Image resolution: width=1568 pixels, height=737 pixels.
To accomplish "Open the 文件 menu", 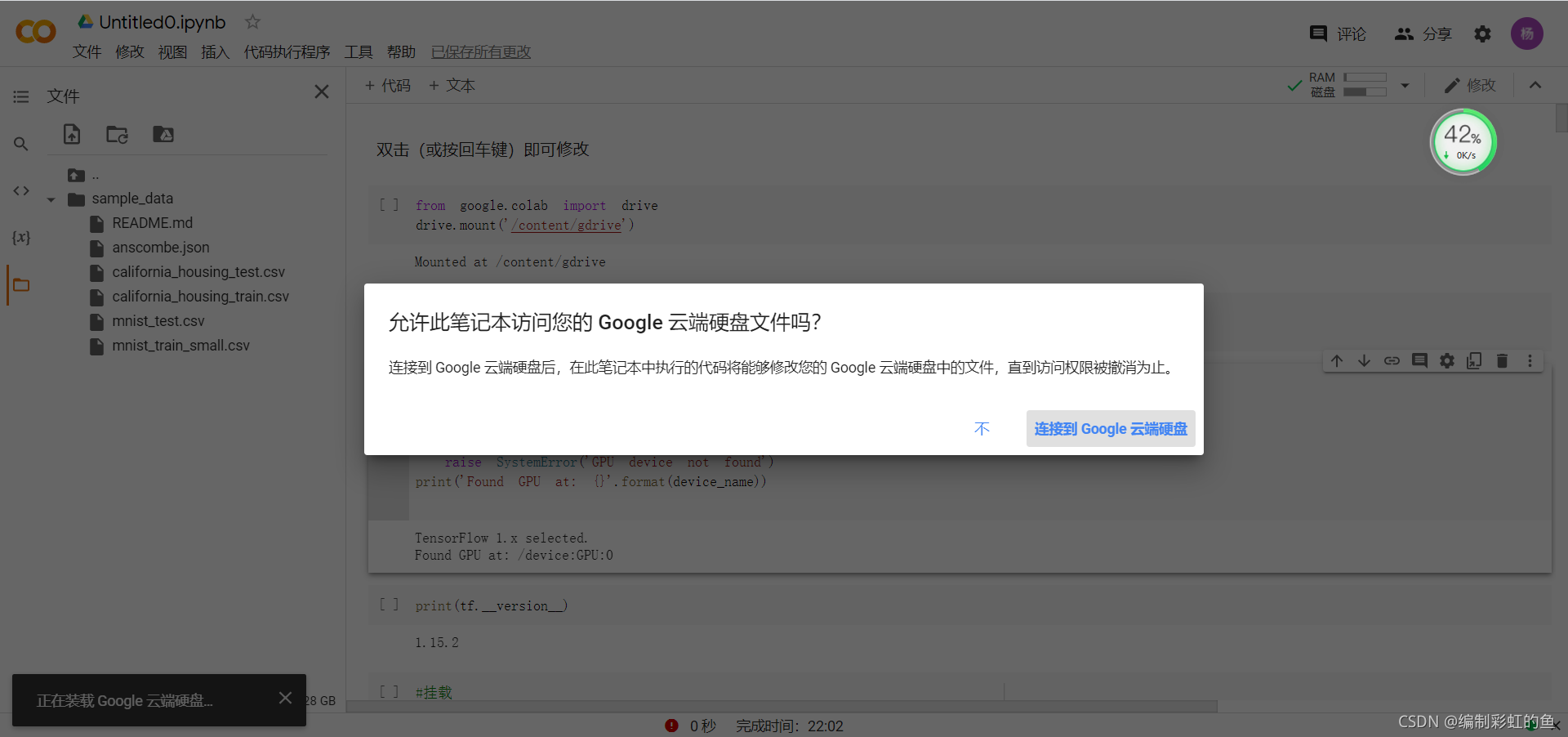I will pos(87,52).
